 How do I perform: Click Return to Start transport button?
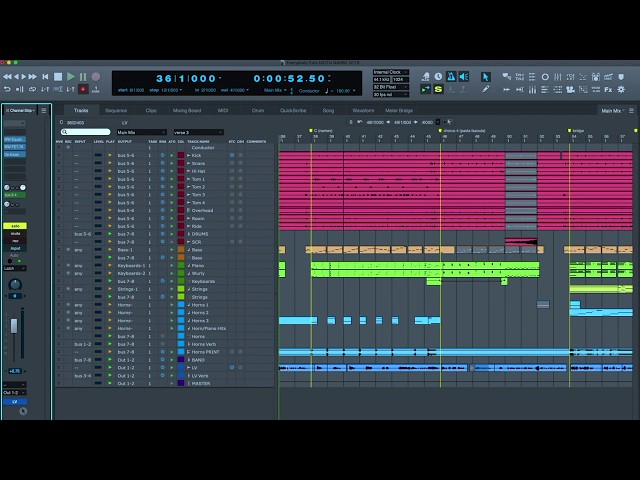coord(45,76)
